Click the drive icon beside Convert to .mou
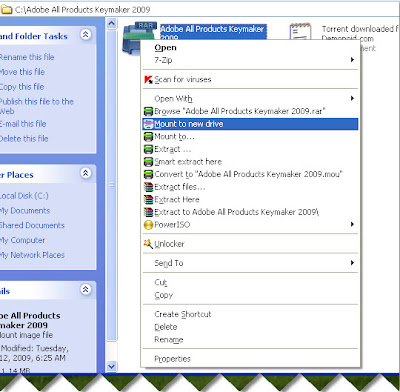Screen dimensions: 400x392 tap(148, 174)
